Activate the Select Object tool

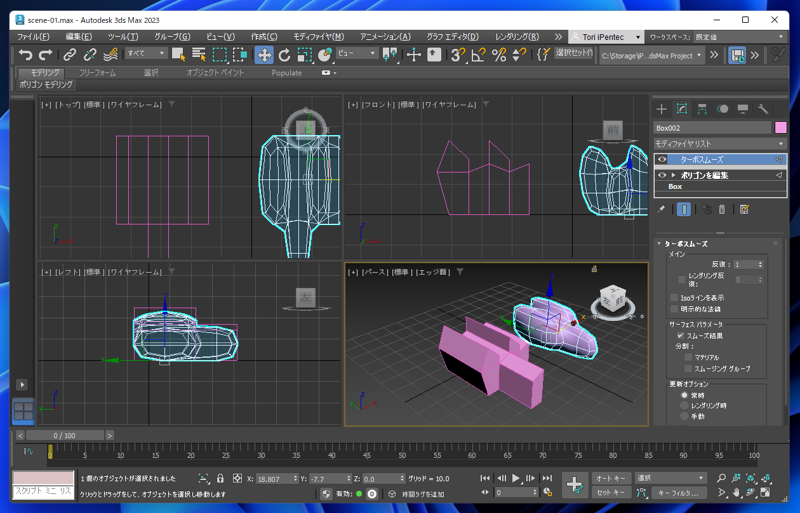[x=179, y=55]
